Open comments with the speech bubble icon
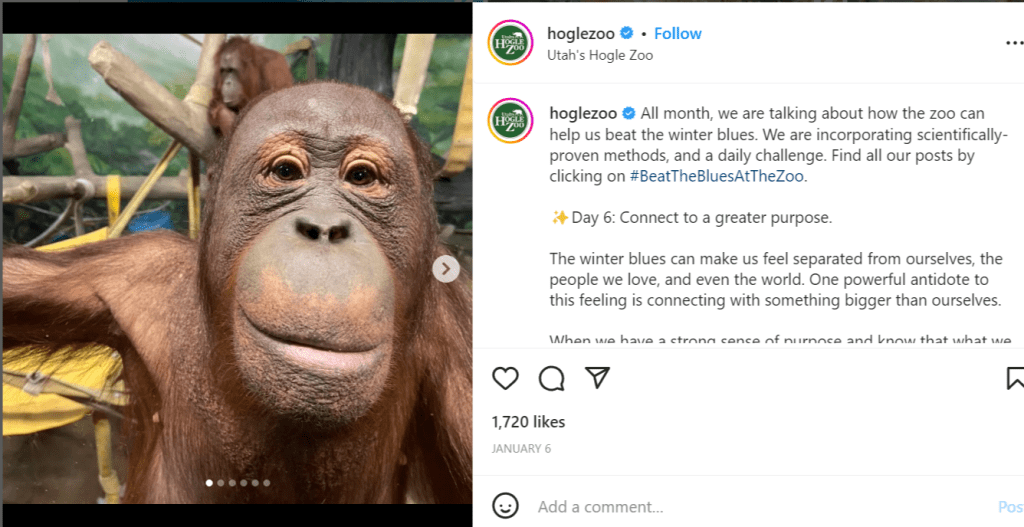1024x527 pixels. tap(552, 378)
